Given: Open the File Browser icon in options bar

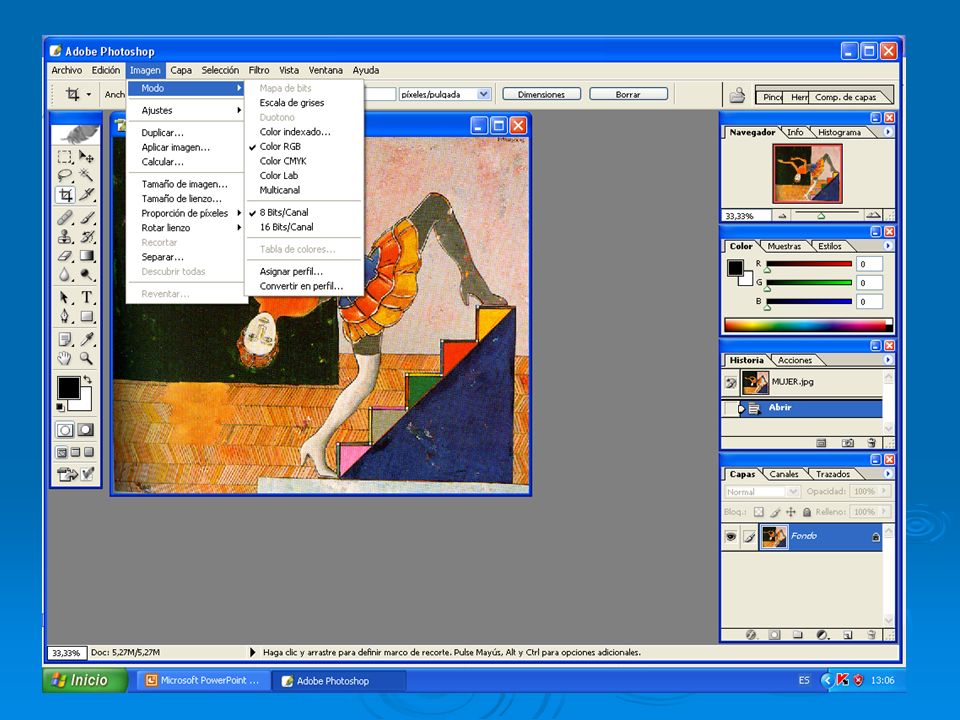Looking at the screenshot, I should 738,95.
